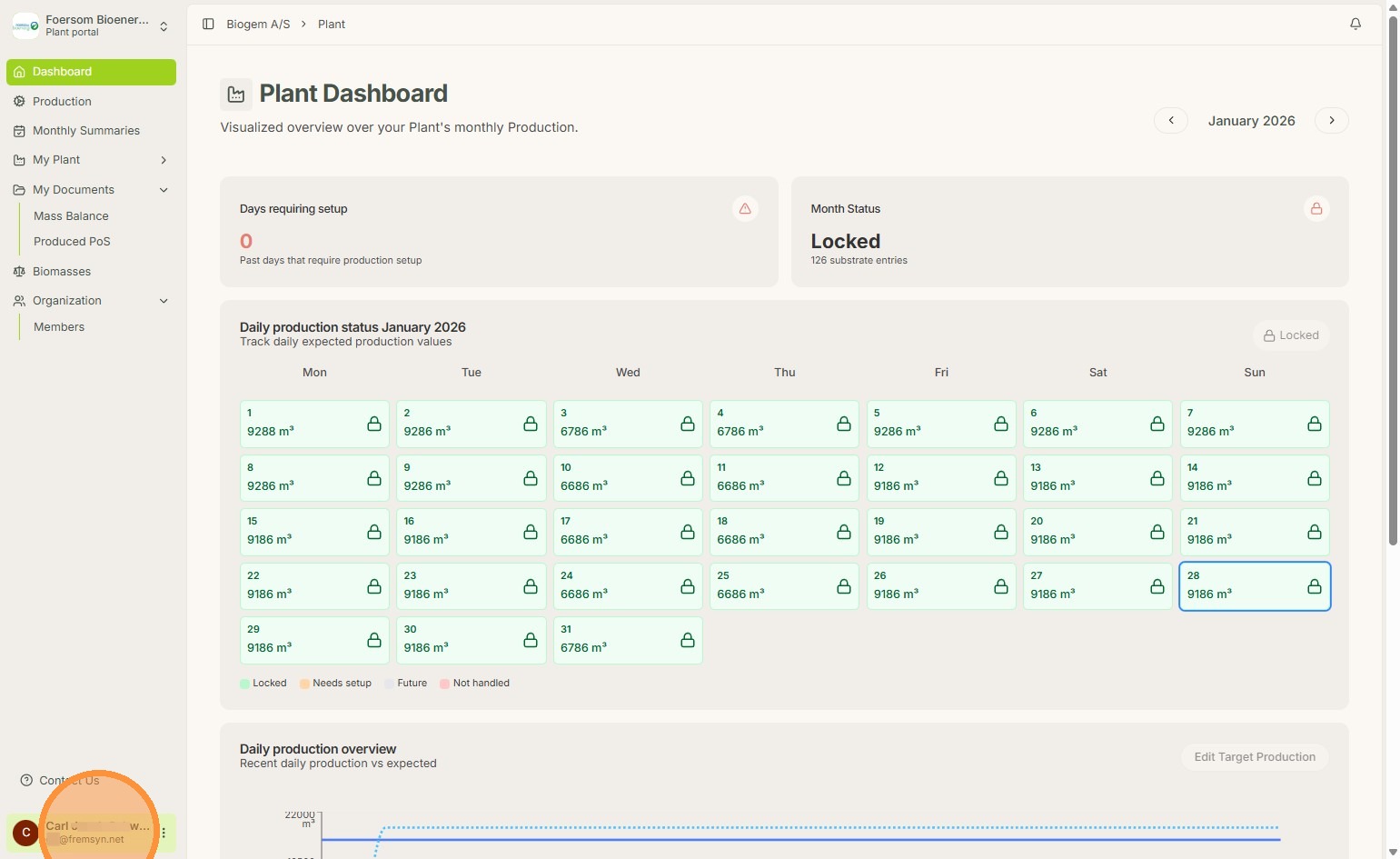This screenshot has width=1400, height=859.
Task: Open the user account options menu
Action: click(x=164, y=833)
